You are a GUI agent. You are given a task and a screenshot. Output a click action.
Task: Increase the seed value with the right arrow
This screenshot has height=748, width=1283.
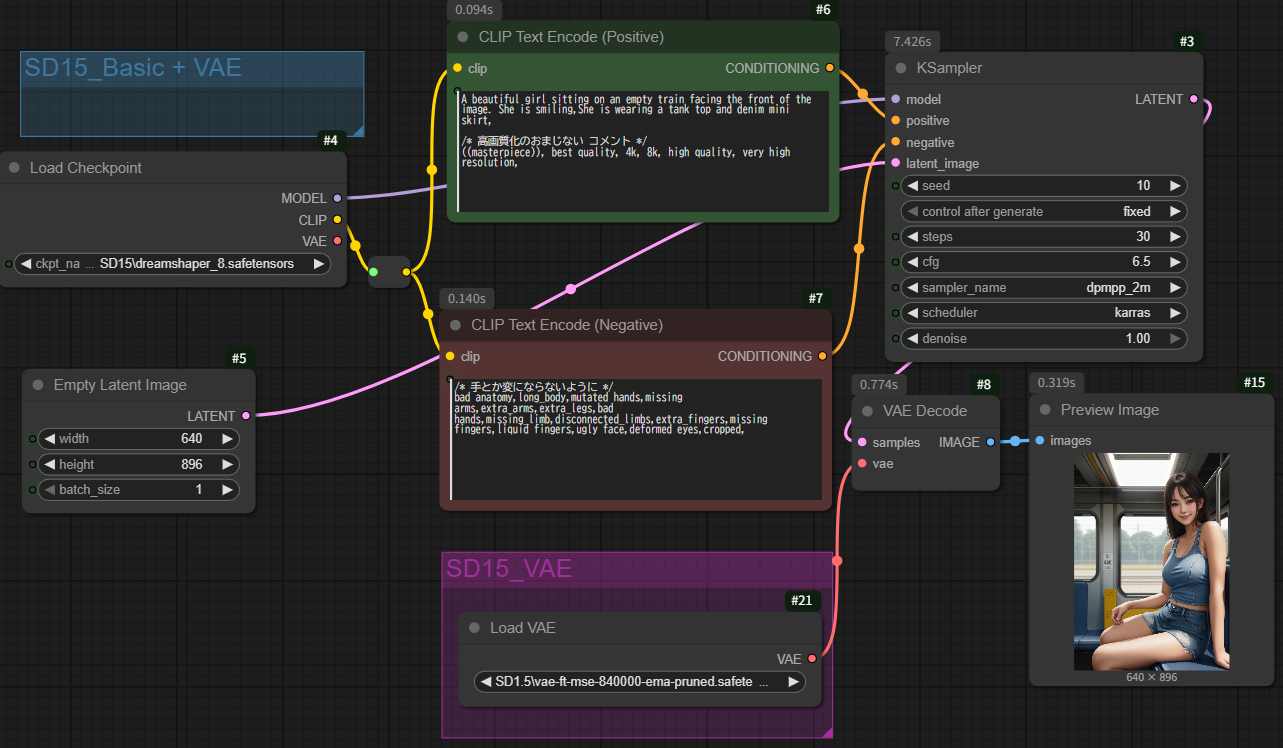[1174, 186]
